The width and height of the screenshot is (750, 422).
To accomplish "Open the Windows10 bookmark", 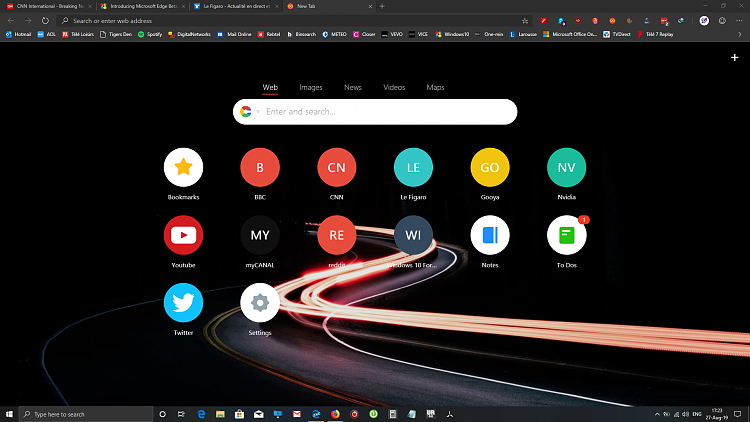I will pyautogui.click(x=452, y=34).
